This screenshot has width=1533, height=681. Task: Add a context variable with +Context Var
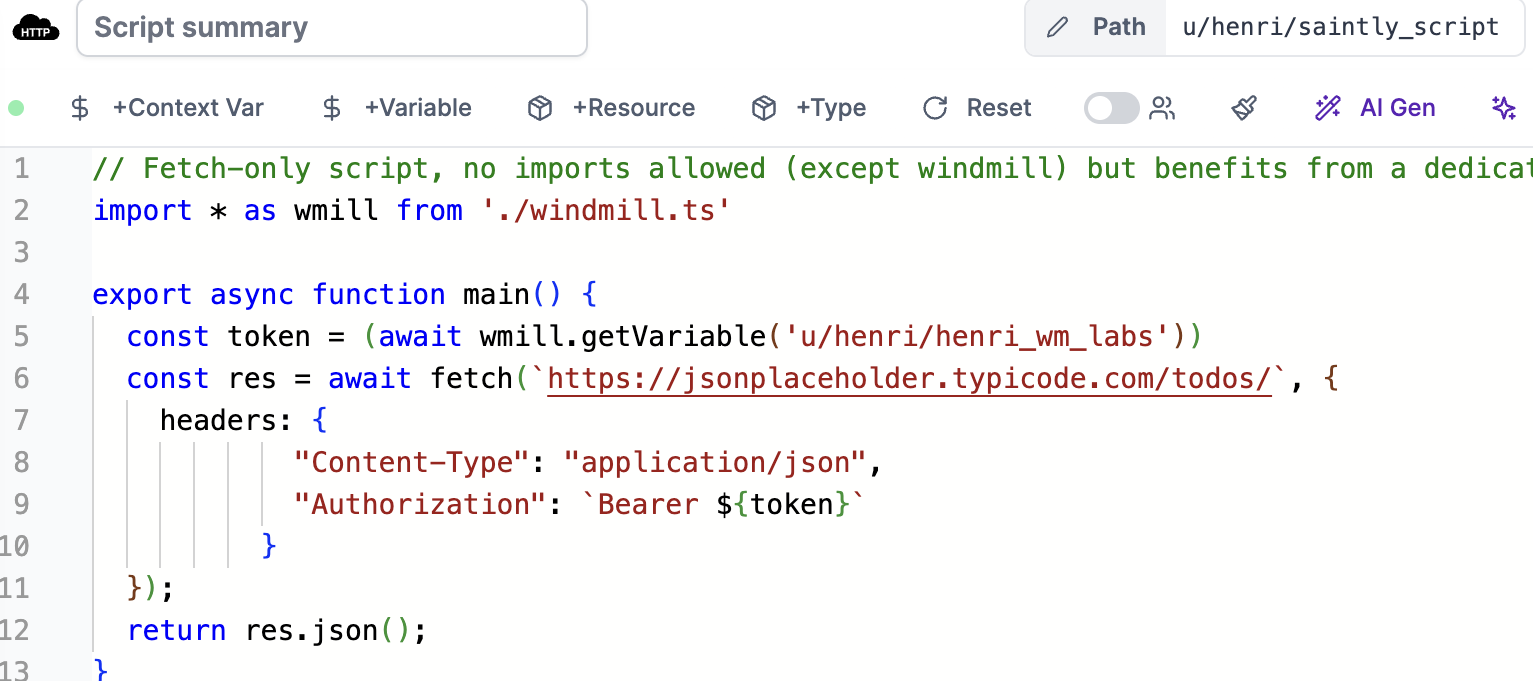tap(168, 108)
